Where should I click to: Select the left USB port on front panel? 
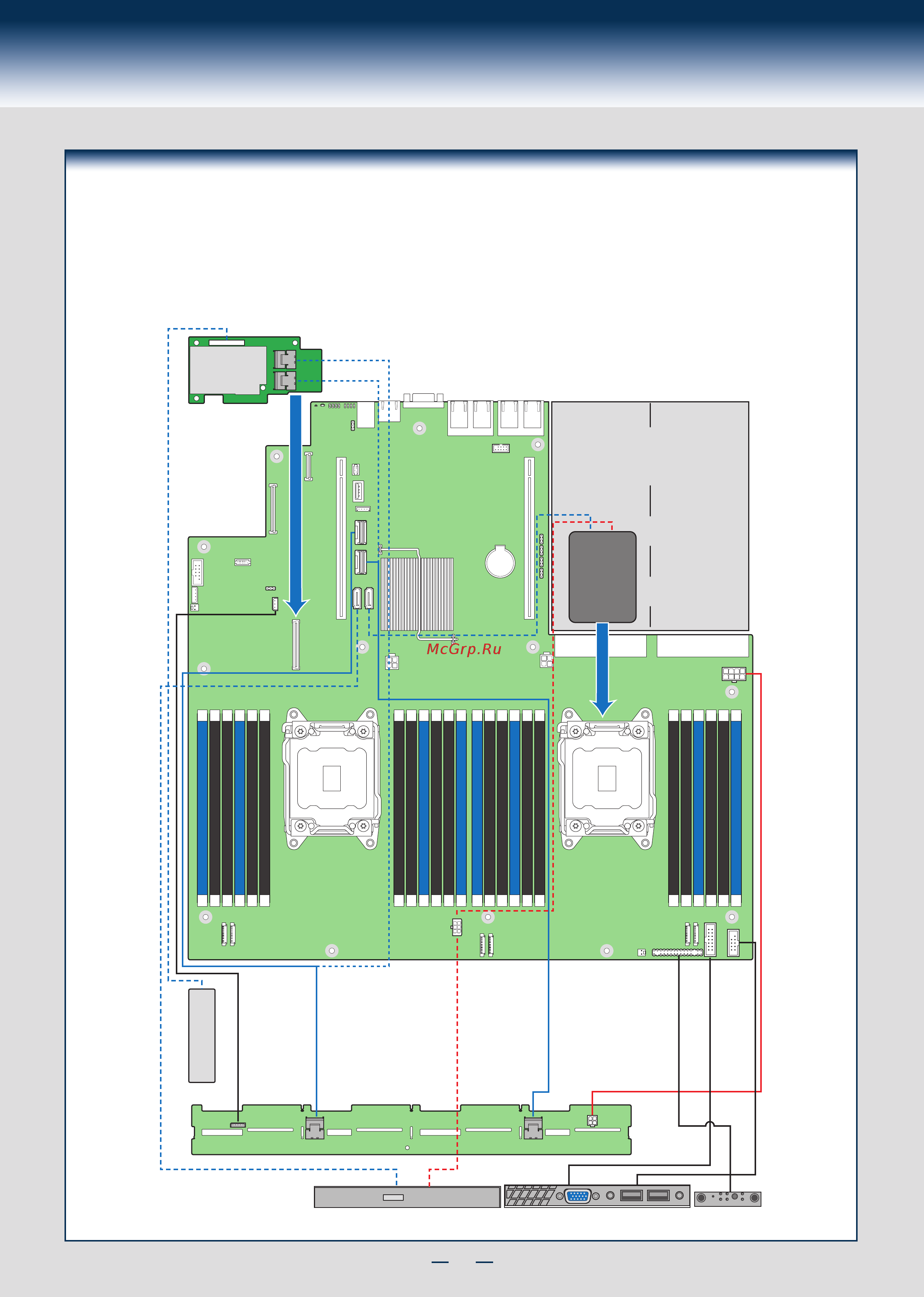click(631, 1195)
